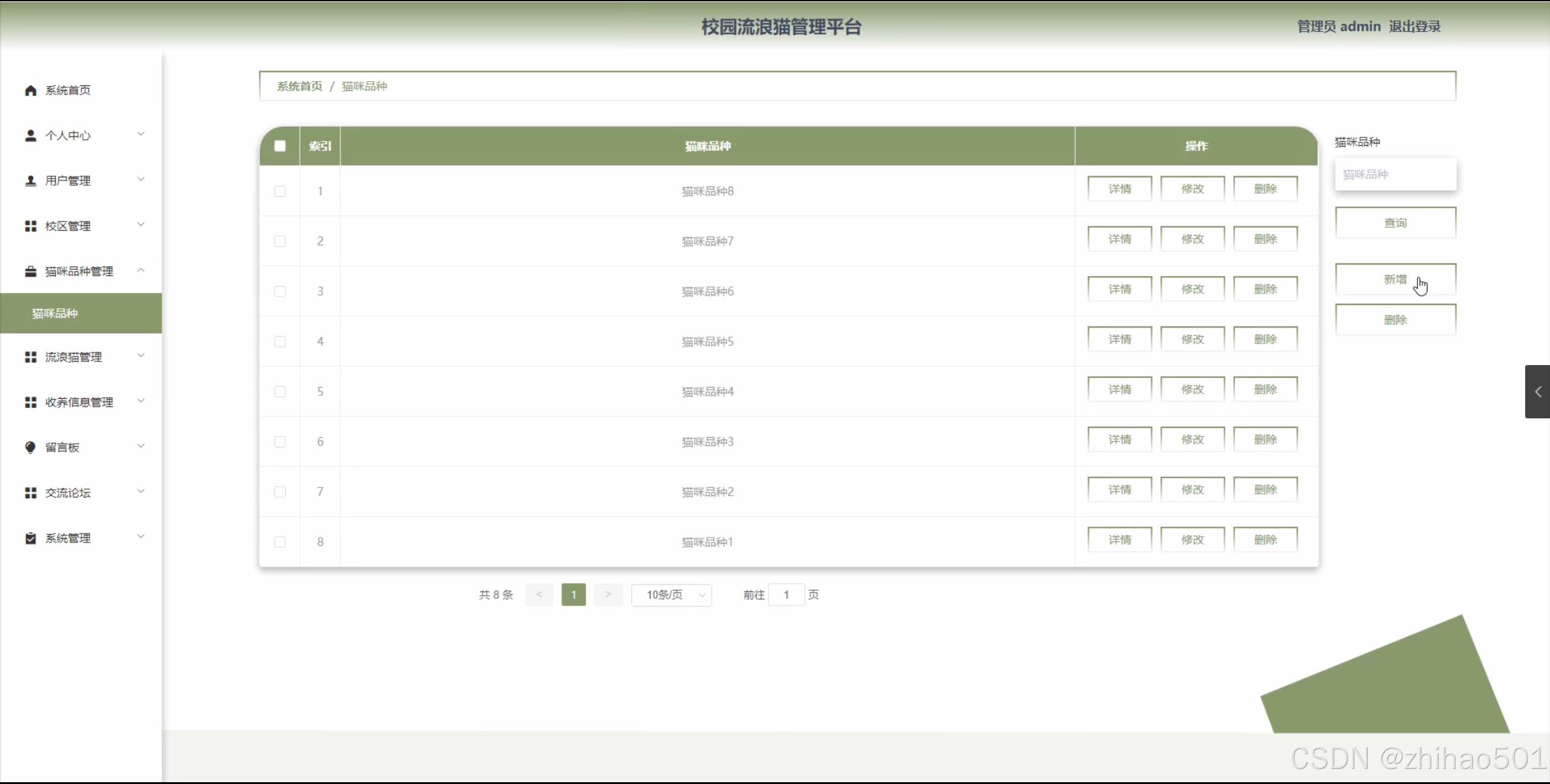Focus the 猫咪品种 search input field
Viewport: 1550px width, 784px height.
[x=1395, y=174]
